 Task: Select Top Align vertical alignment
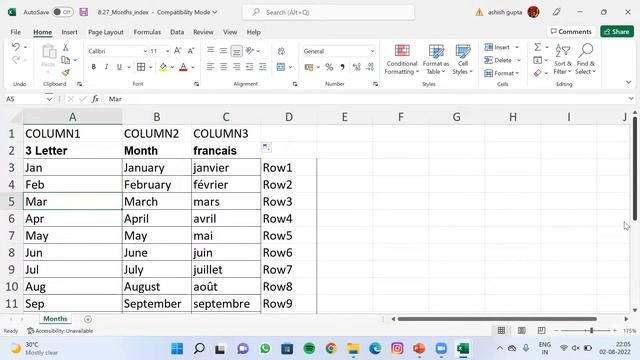210,51
